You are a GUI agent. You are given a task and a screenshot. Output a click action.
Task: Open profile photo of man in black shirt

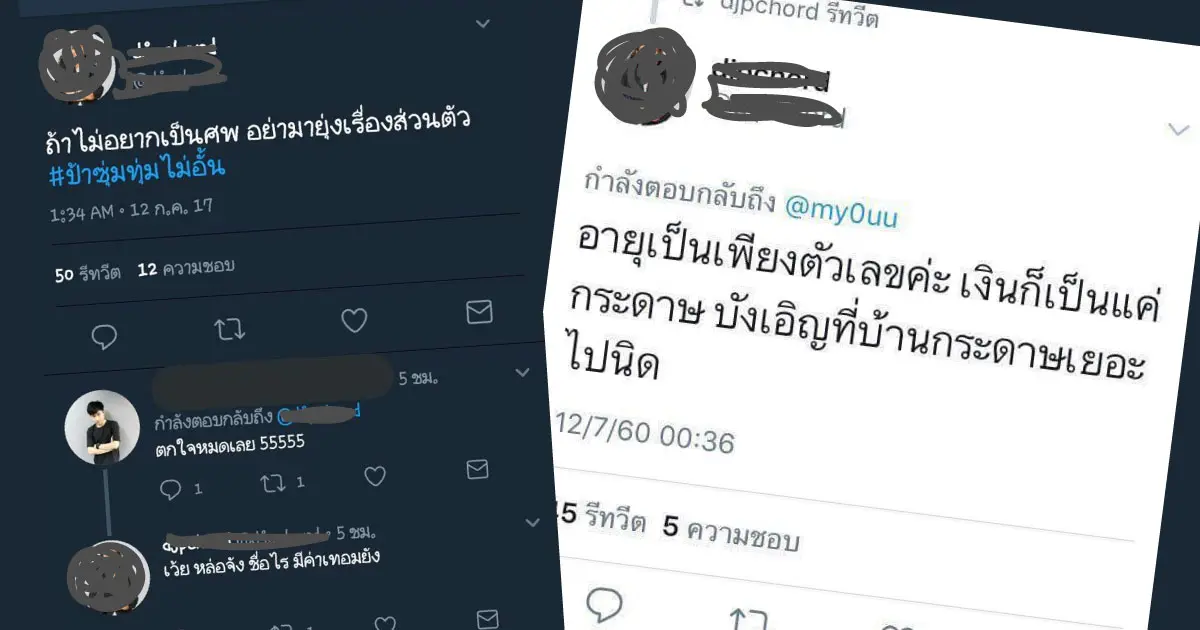coord(102,427)
